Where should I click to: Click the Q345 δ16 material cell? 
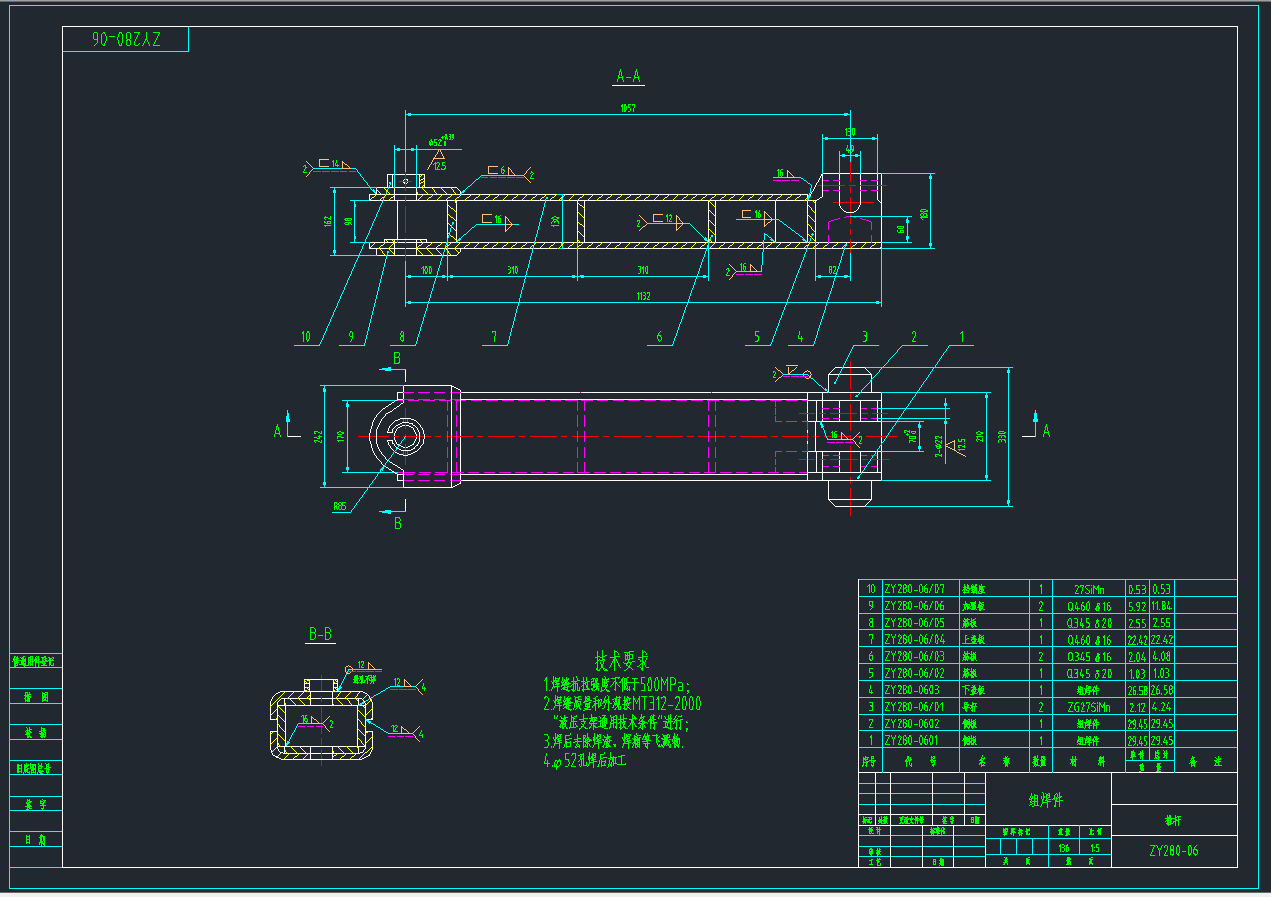(1089, 657)
